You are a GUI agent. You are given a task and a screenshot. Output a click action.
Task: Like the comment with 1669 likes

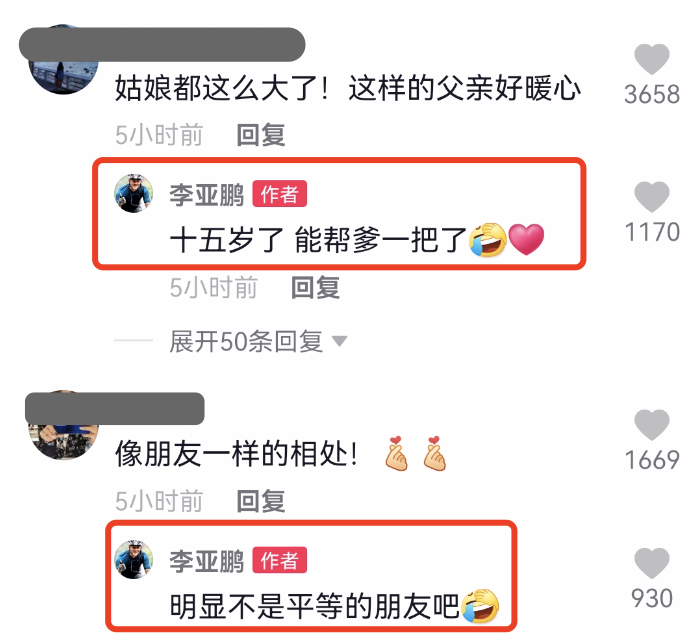tap(652, 425)
